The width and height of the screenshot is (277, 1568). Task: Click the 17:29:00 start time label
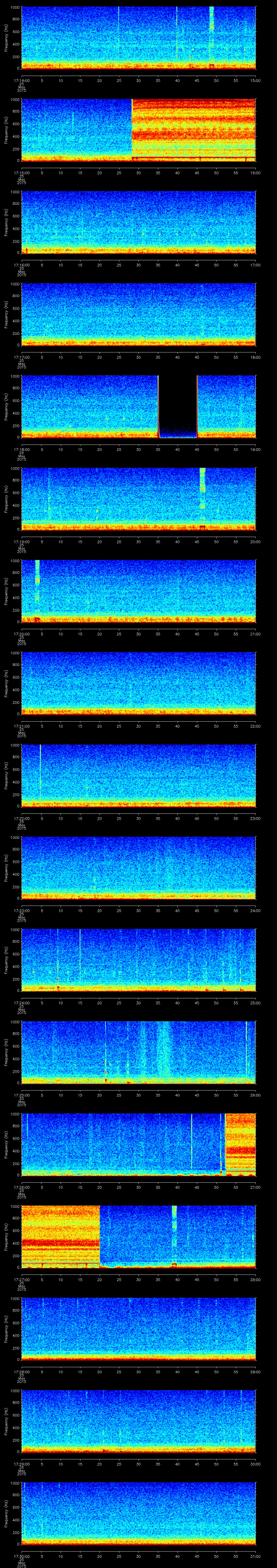[21, 1464]
